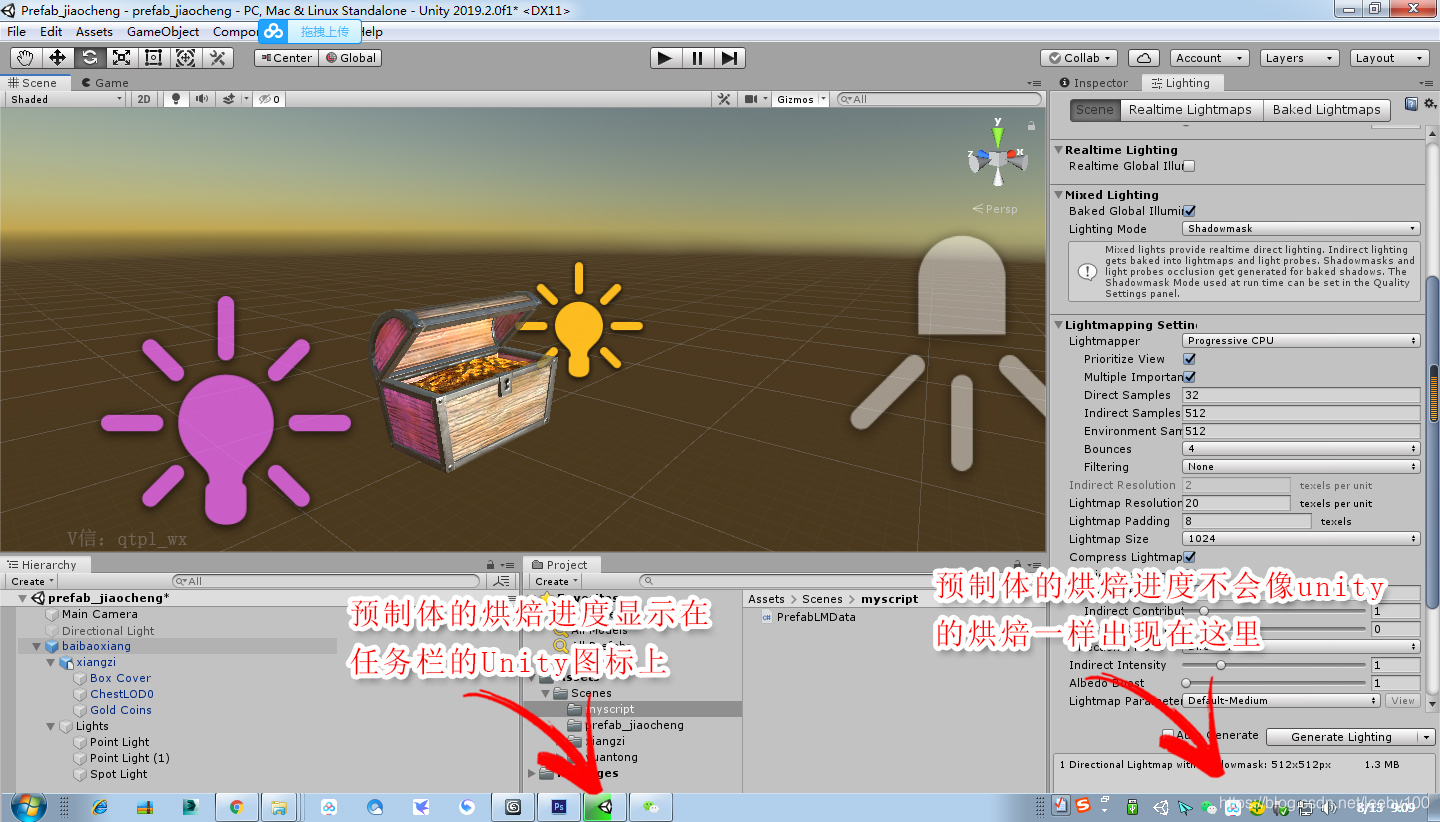Open the scene camera settings icon
1440x822 pixels.
tap(752, 99)
